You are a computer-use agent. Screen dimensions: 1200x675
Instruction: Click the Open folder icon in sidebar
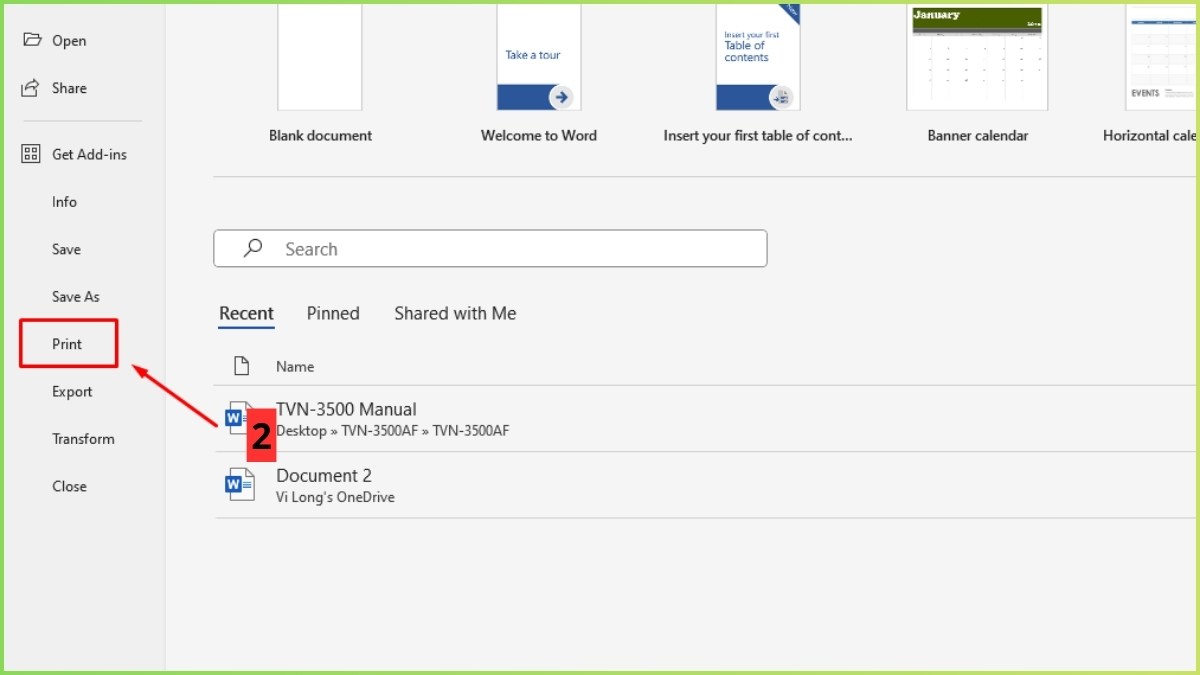click(x=32, y=40)
